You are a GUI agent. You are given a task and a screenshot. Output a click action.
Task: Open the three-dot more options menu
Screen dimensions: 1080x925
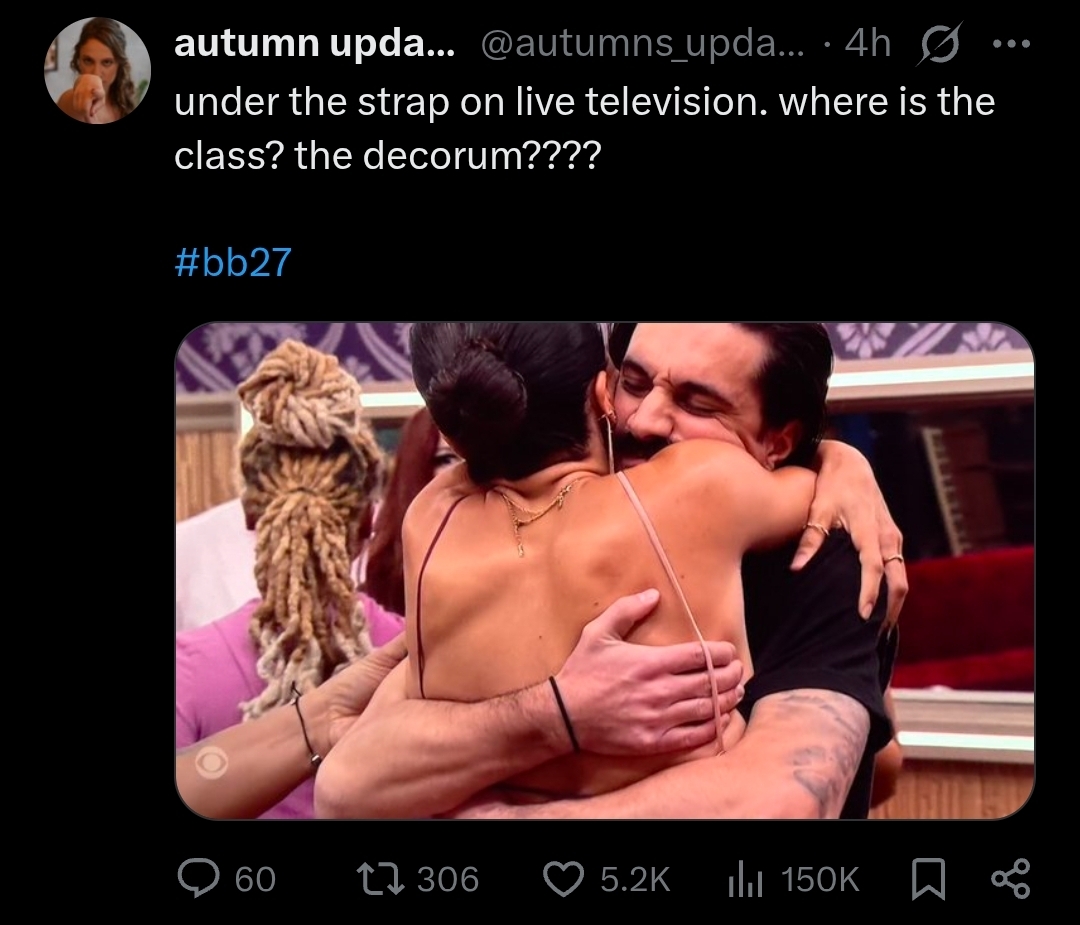tap(1011, 44)
